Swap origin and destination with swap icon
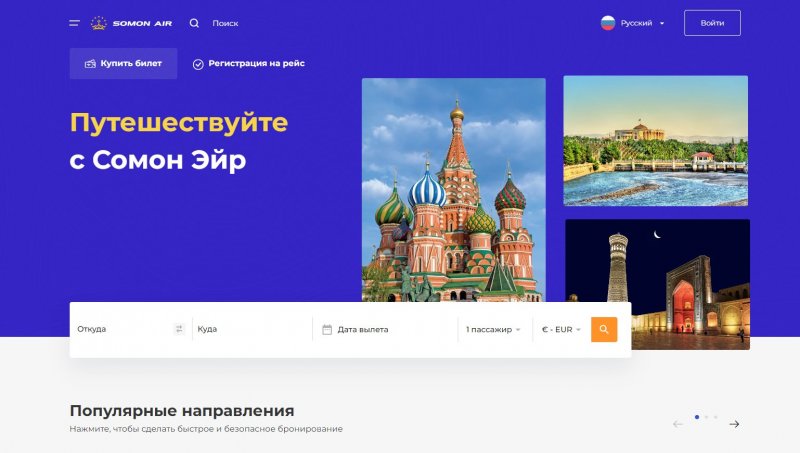The height and width of the screenshot is (453, 800). (x=179, y=329)
